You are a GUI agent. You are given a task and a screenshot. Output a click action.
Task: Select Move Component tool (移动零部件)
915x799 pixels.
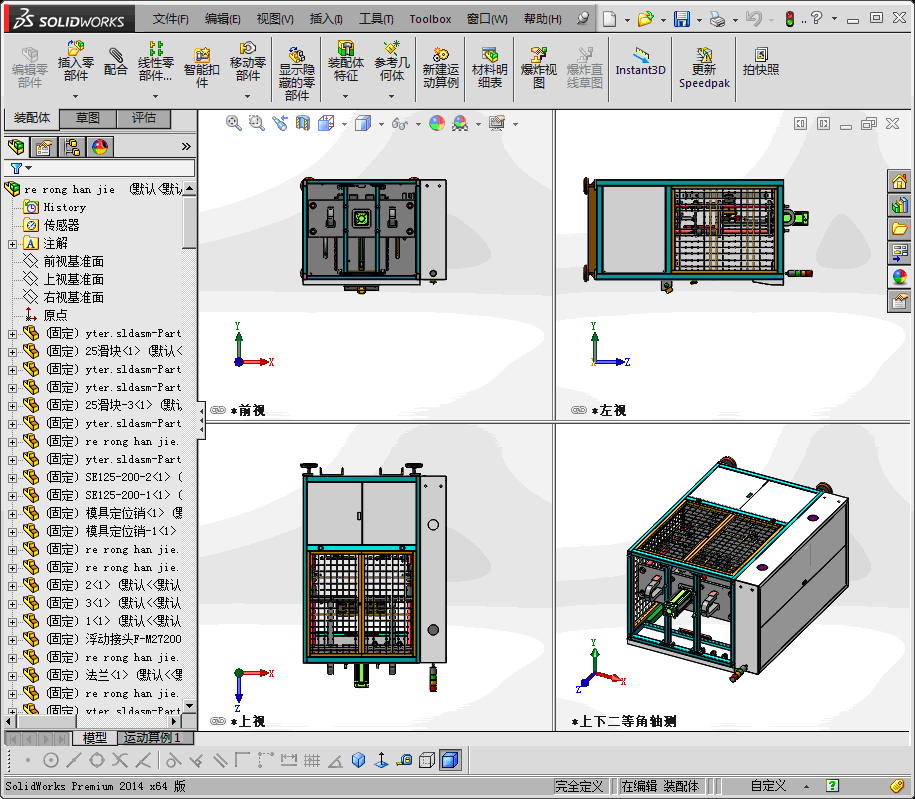(247, 61)
